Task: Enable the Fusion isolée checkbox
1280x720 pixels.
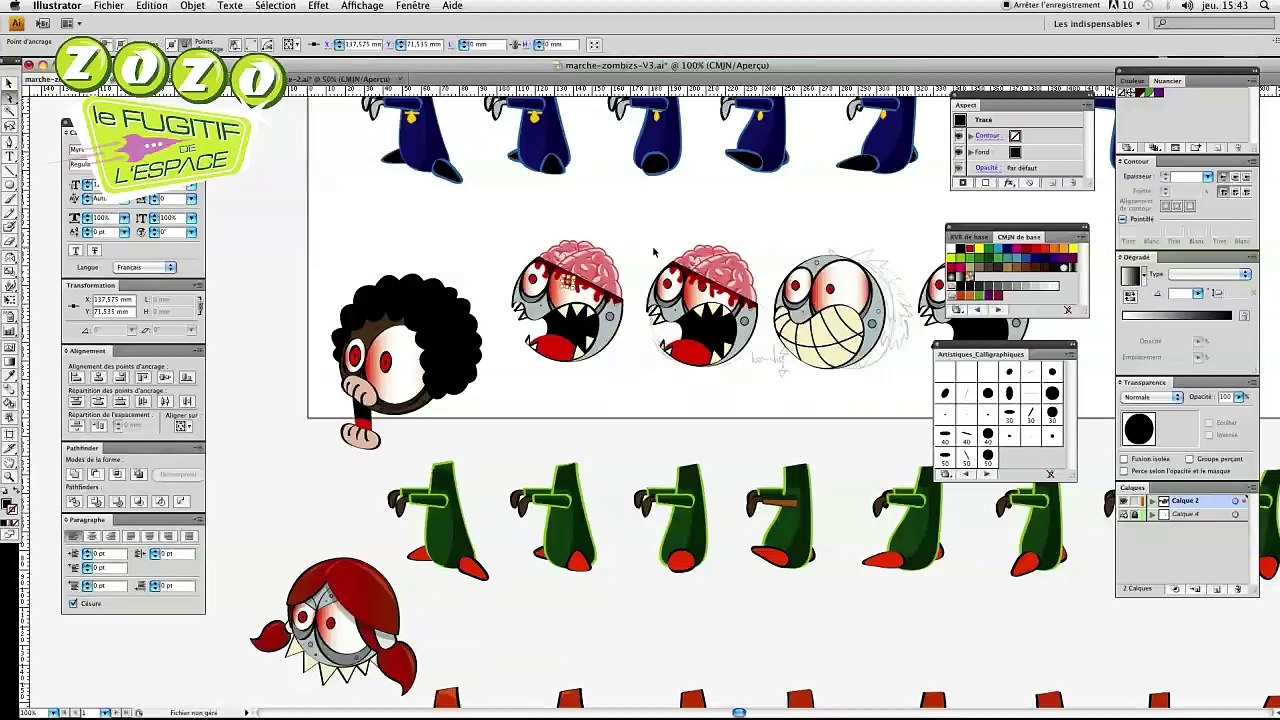Action: 1124,459
